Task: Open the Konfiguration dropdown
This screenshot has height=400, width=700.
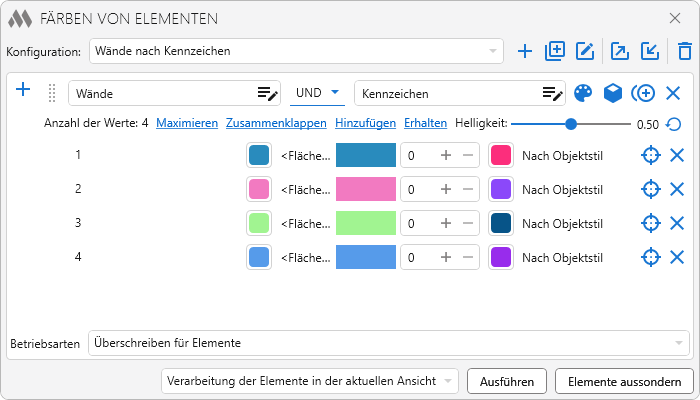Action: [296, 50]
